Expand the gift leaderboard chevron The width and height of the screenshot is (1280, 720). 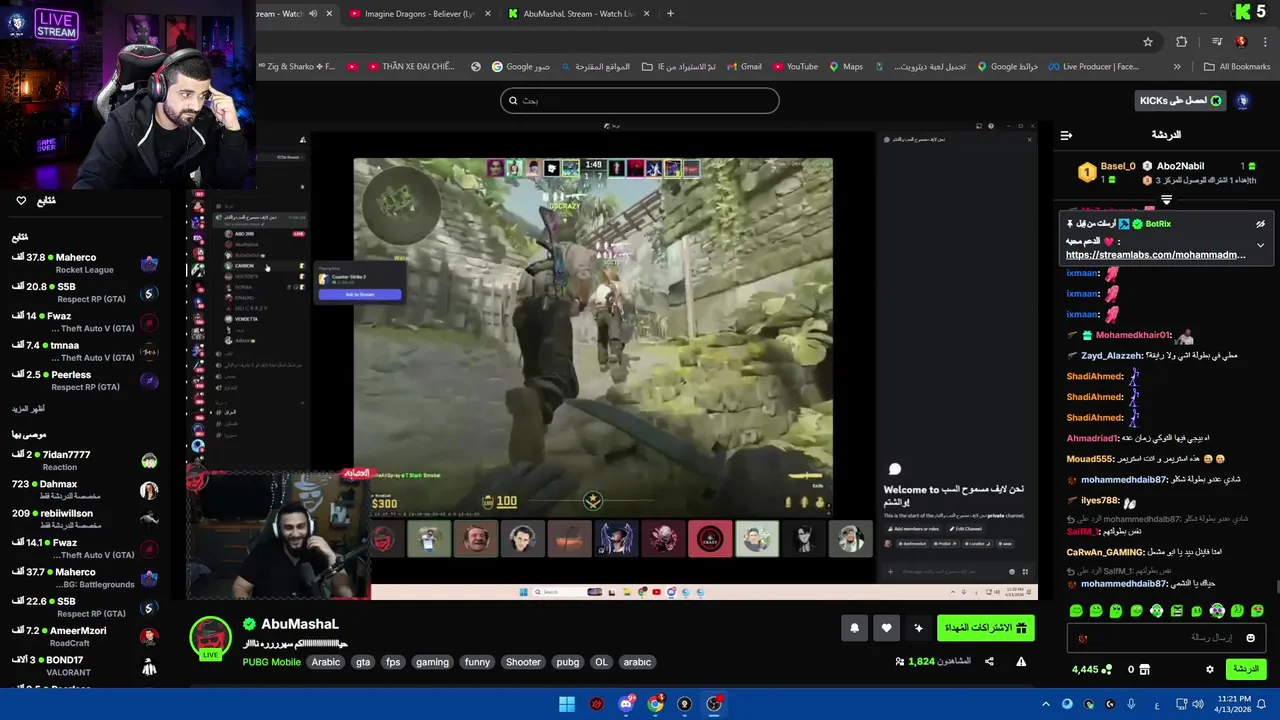1166,200
